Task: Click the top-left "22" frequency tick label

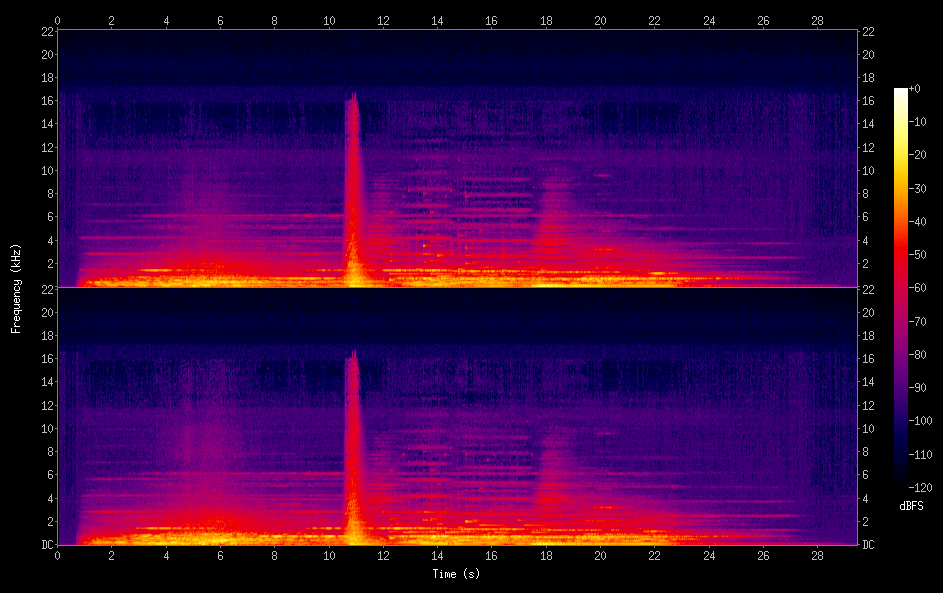Action: (x=46, y=31)
